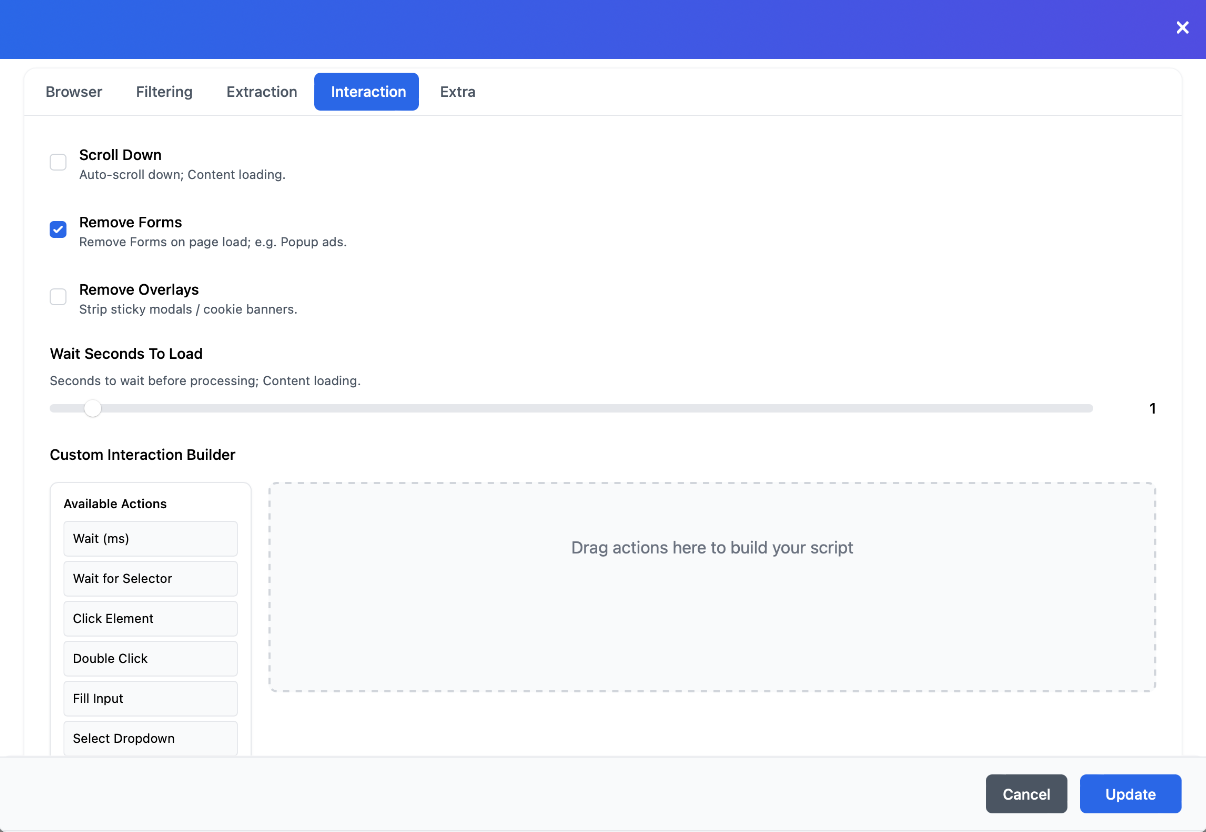Click the Scroll Down label text

point(120,155)
